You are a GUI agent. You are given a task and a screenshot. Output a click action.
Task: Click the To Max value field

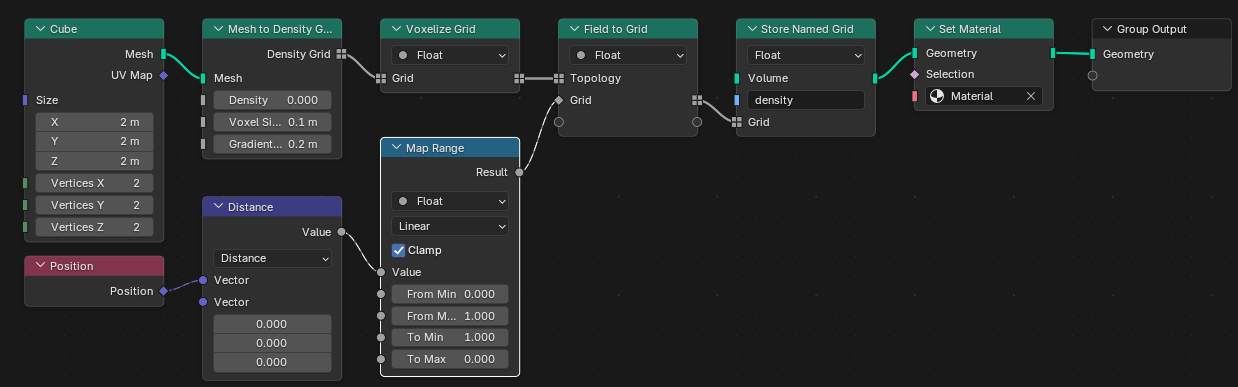tap(450, 359)
